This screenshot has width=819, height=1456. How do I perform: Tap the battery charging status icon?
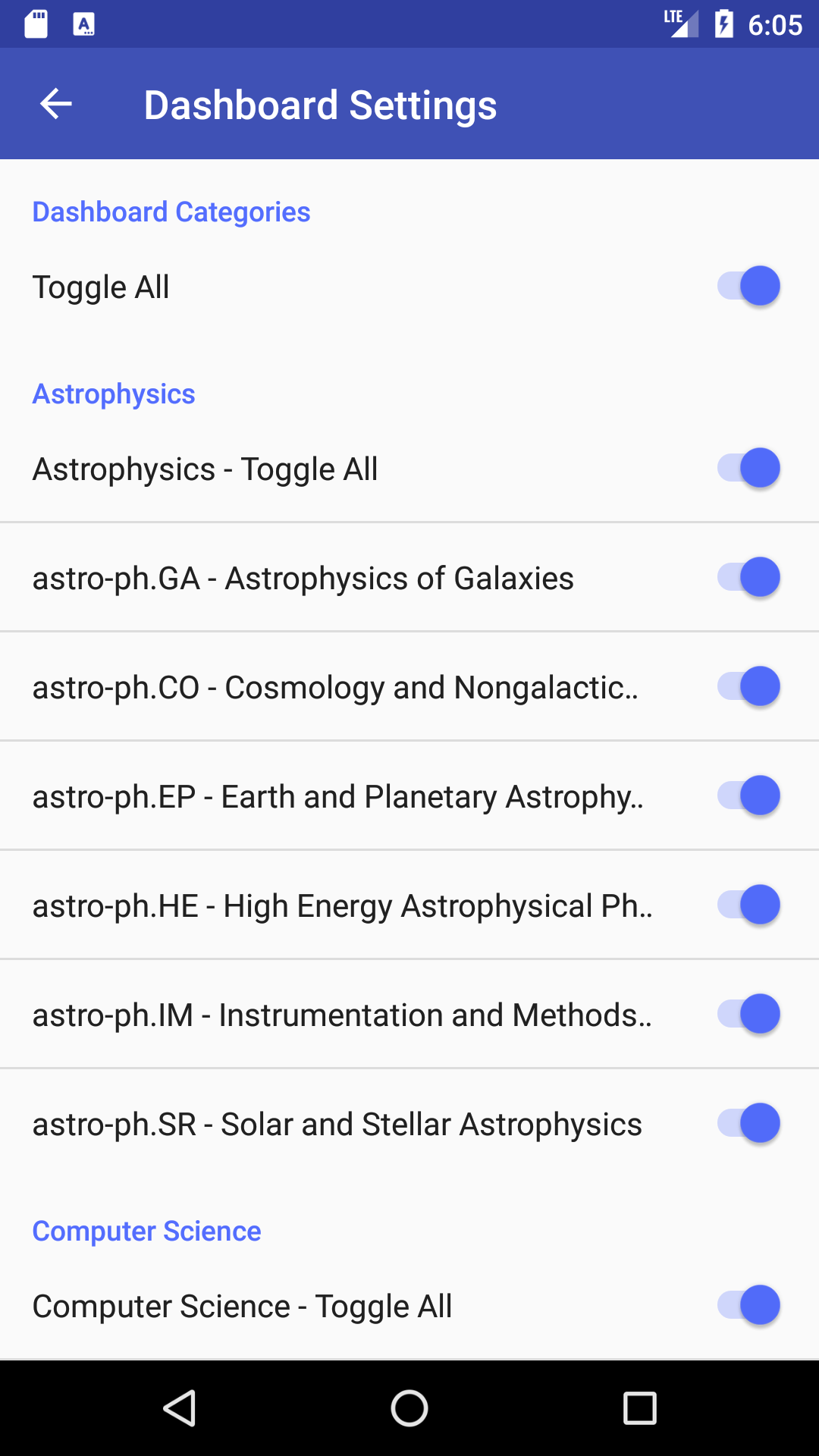tap(723, 24)
